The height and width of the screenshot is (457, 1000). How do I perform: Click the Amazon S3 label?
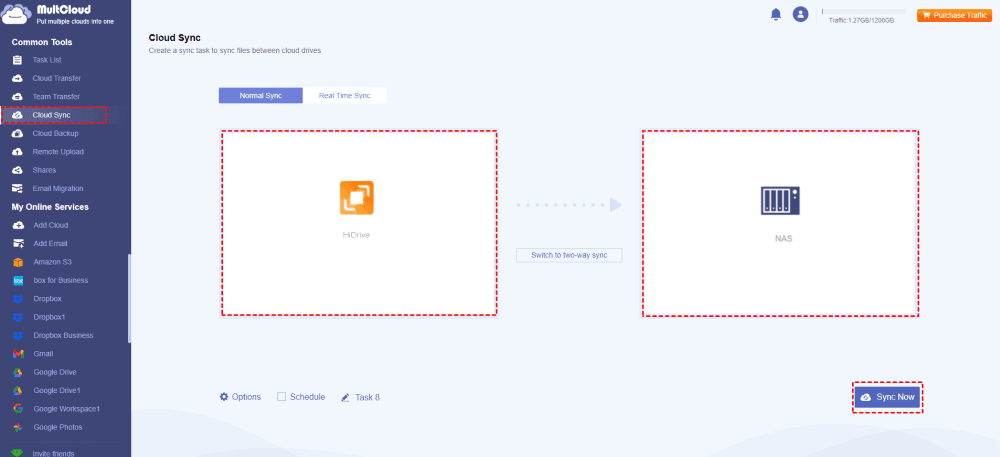pos(52,262)
